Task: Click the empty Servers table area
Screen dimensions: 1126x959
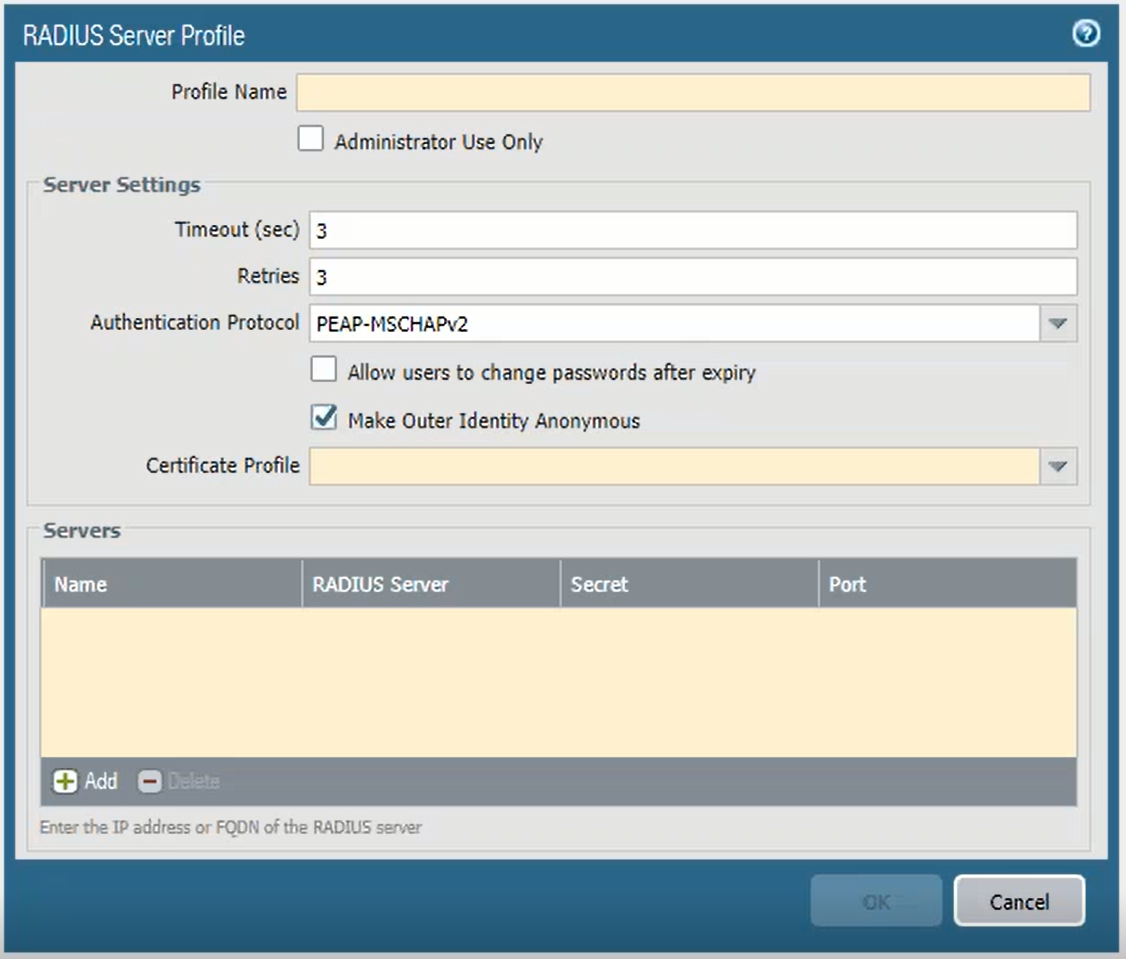Action: point(558,682)
